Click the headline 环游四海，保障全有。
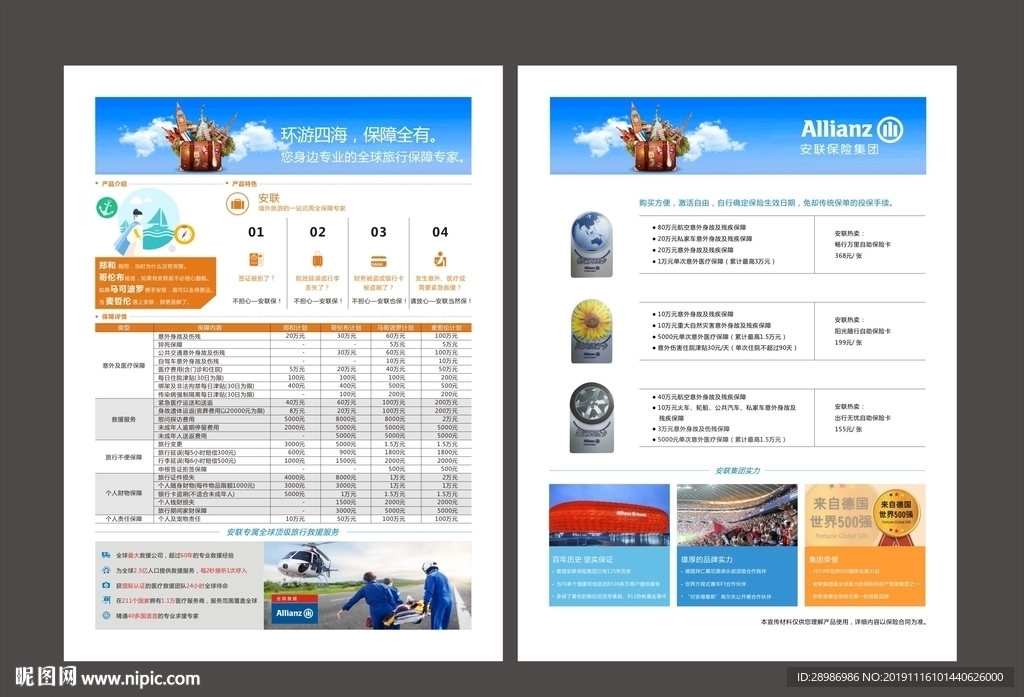This screenshot has height=697, width=1024. pos(360,135)
